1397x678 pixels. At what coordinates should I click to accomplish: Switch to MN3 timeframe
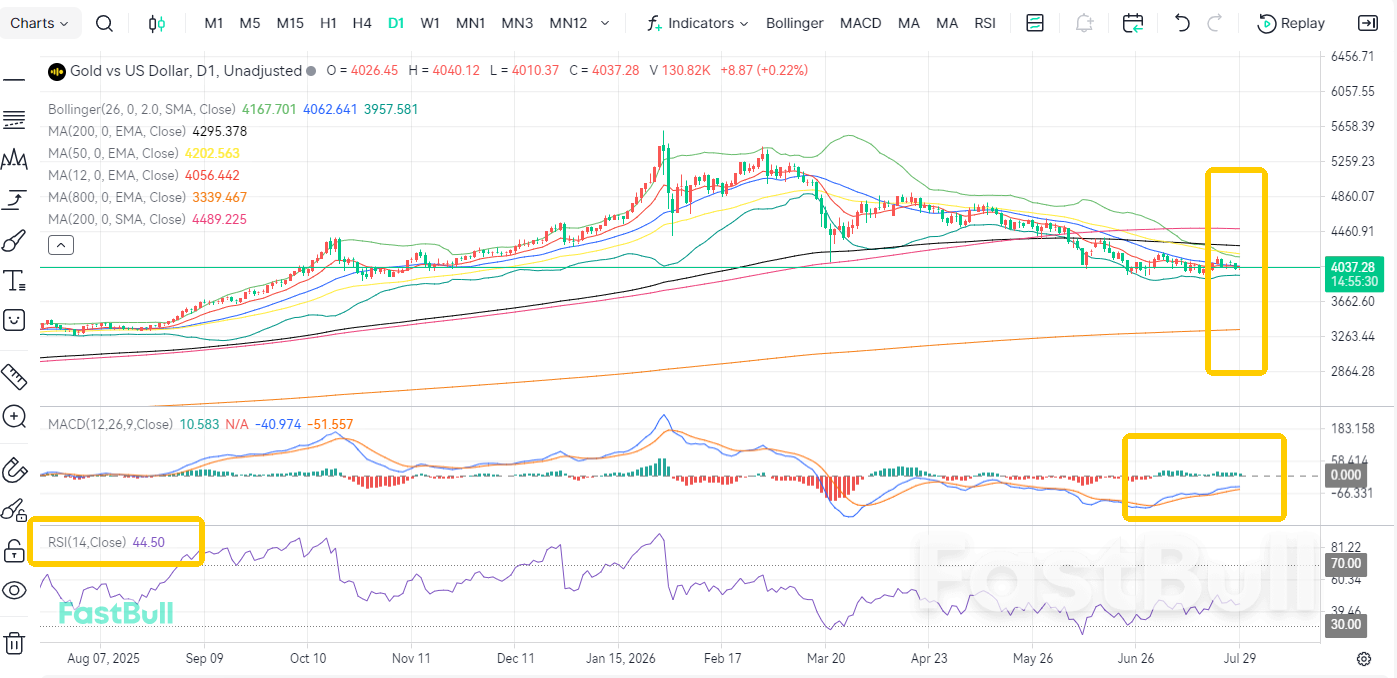(x=517, y=23)
